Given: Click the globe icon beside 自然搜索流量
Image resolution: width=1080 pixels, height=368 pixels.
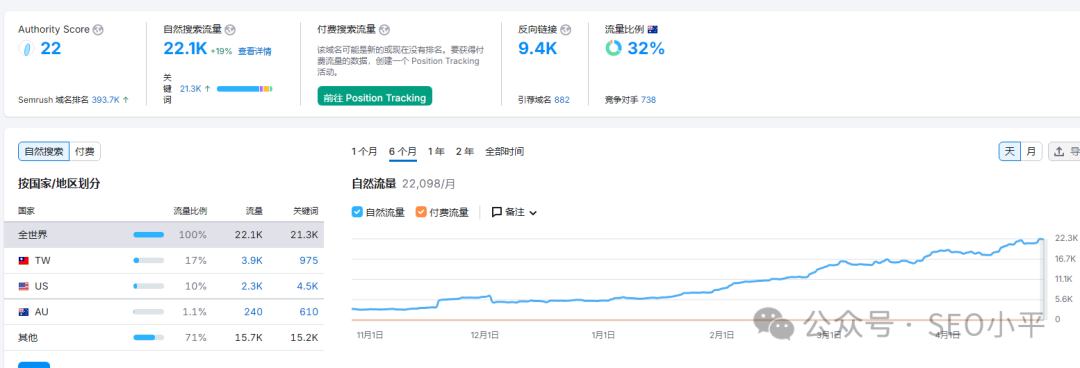Looking at the screenshot, I should pyautogui.click(x=230, y=30).
